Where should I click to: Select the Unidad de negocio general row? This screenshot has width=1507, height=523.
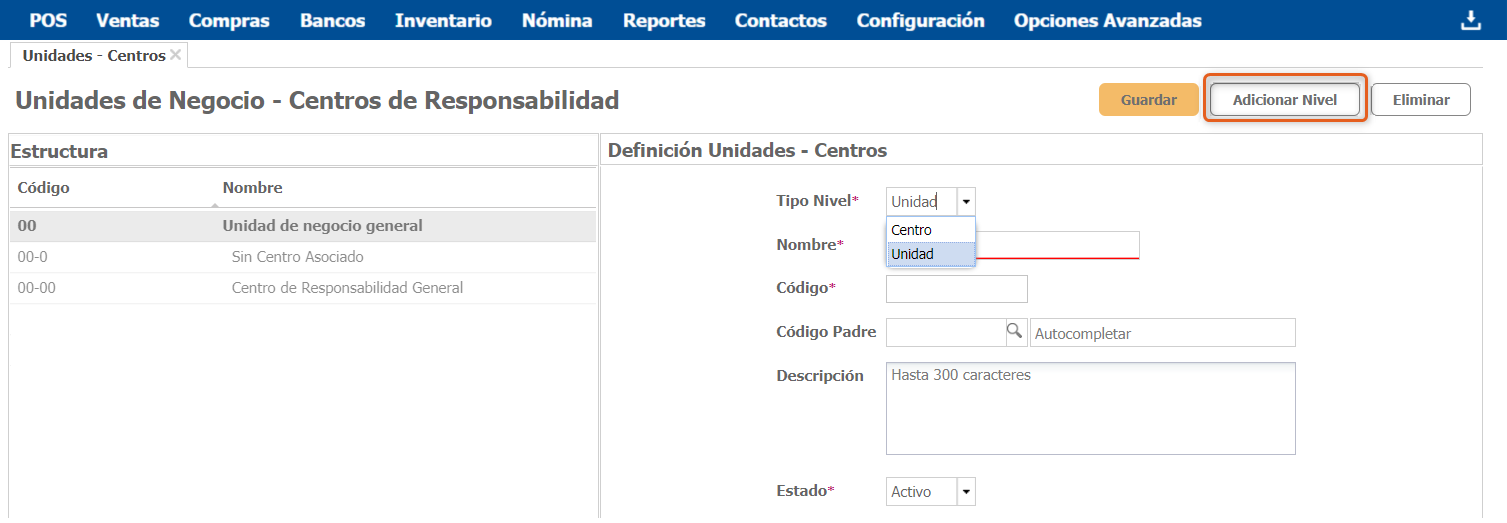tap(303, 226)
